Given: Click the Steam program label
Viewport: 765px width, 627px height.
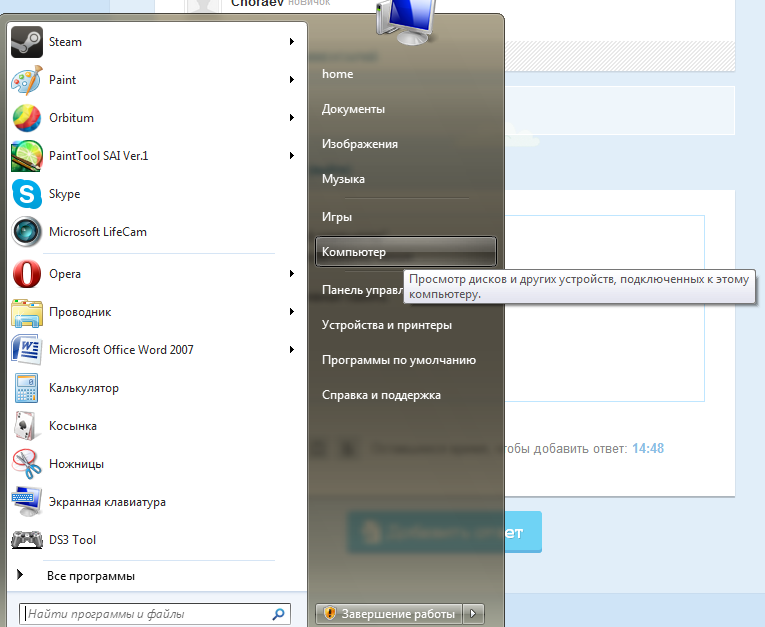Looking at the screenshot, I should tap(65, 42).
